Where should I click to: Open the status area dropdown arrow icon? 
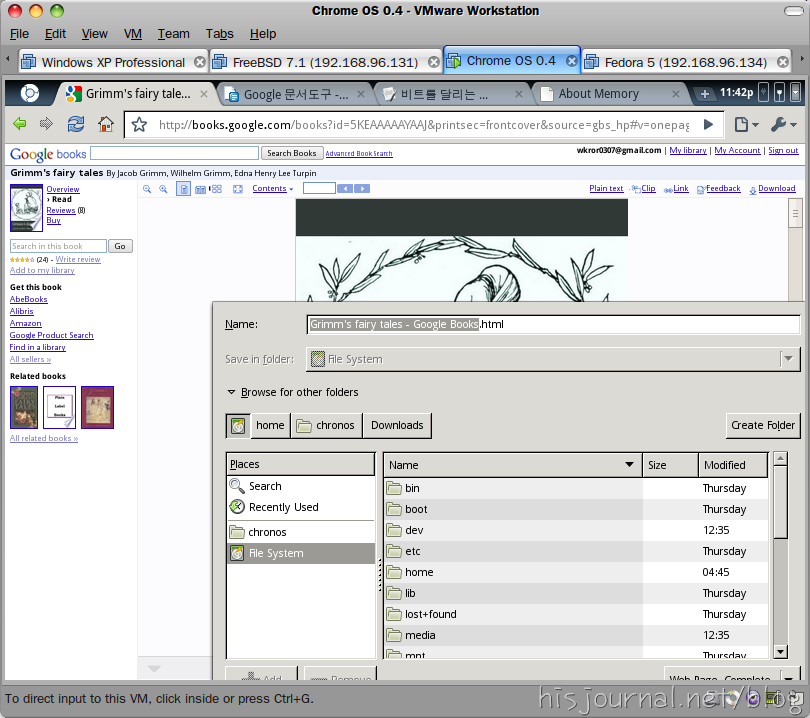coord(796,93)
